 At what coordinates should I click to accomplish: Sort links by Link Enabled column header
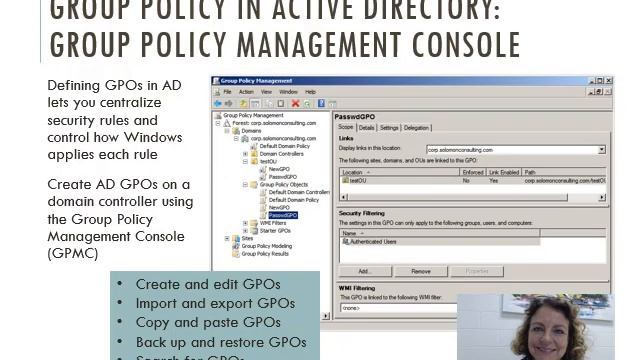coord(504,172)
